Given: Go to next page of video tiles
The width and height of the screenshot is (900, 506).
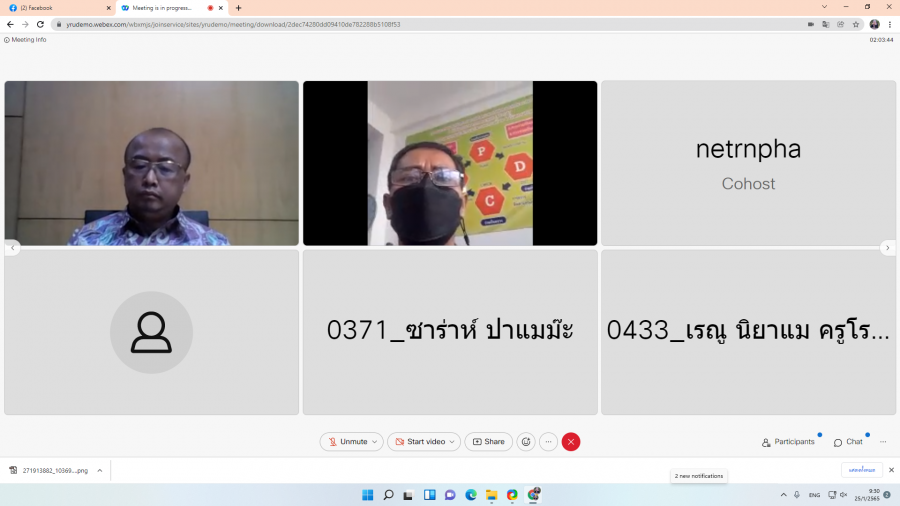Looking at the screenshot, I should (887, 248).
